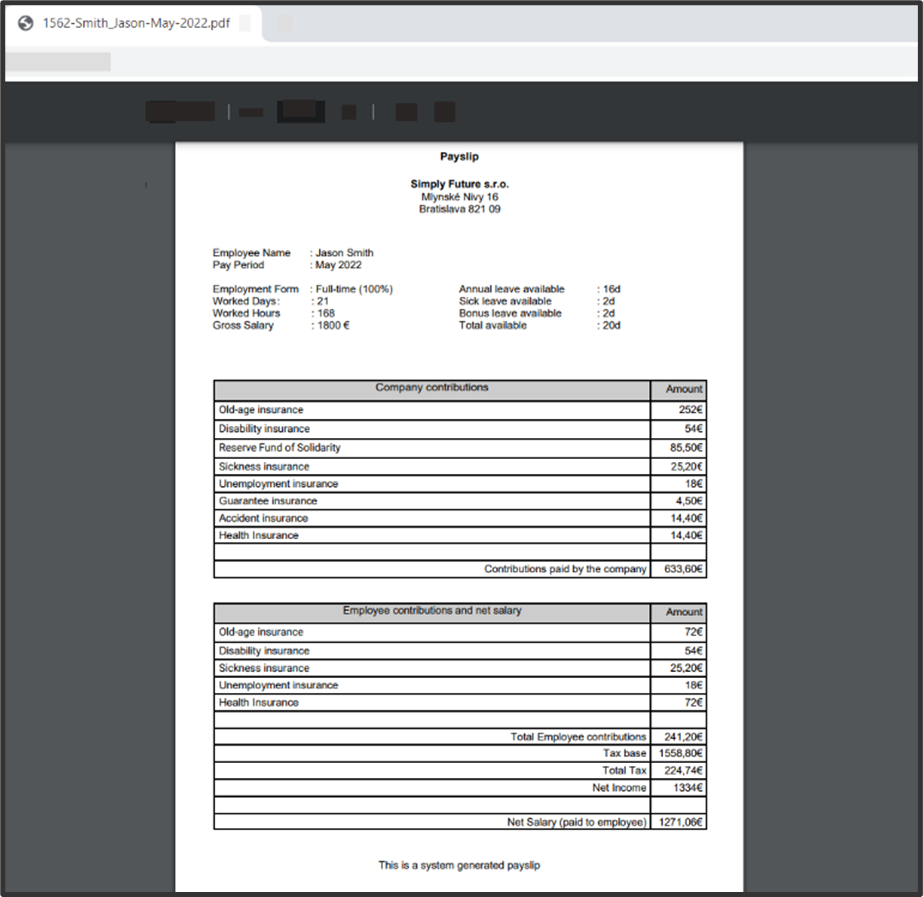Screen dimensions: 923x897
Task: Click the "Total Tax" label
Action: tap(624, 770)
